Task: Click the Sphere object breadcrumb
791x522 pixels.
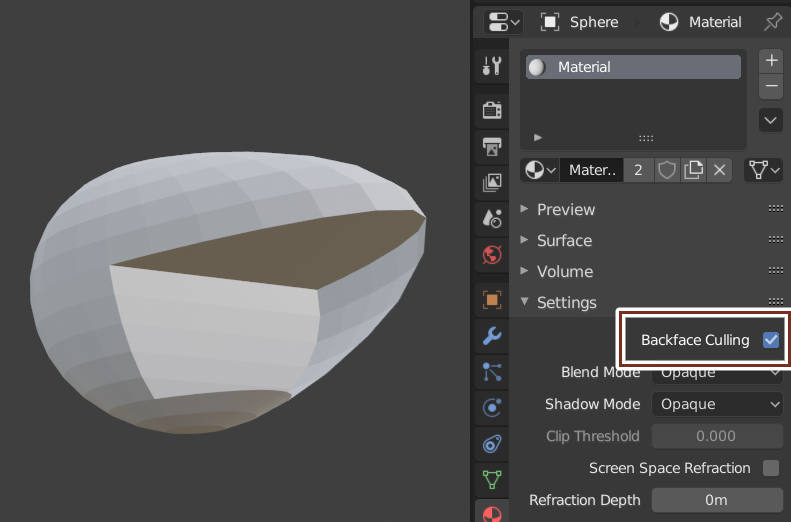Action: [x=579, y=22]
